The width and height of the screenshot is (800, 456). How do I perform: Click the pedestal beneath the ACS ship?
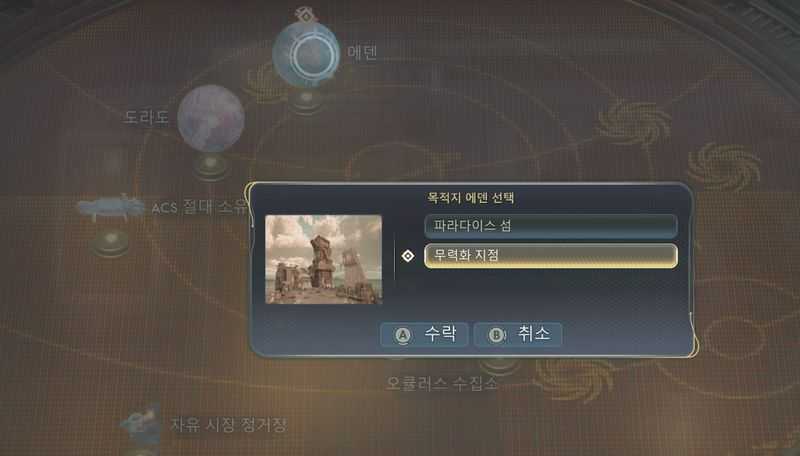(x=111, y=243)
